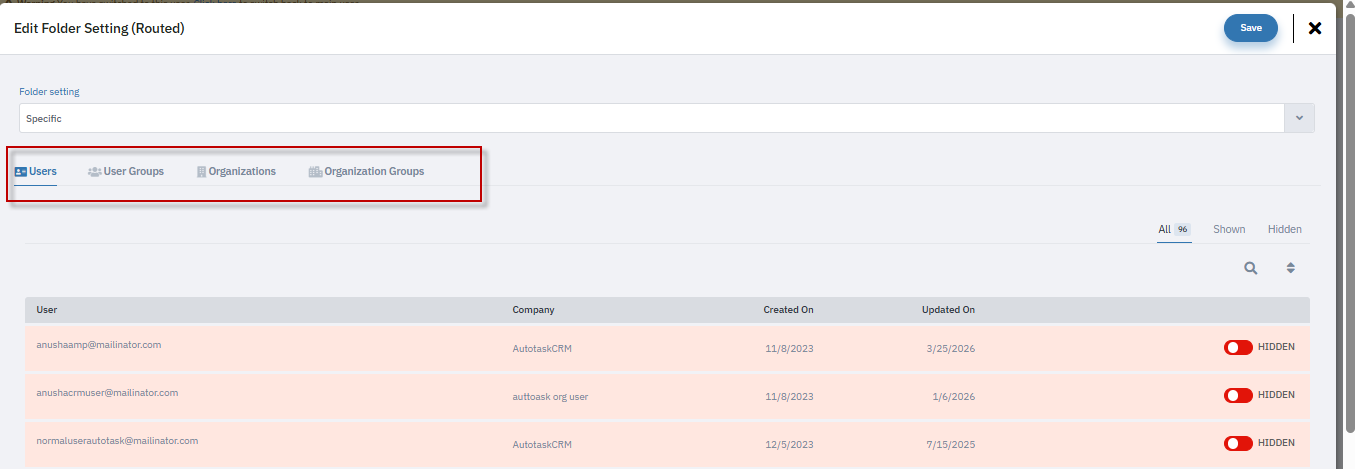
Task: Toggle visibility for anushaamp@mailinator.com
Action: click(x=1238, y=347)
